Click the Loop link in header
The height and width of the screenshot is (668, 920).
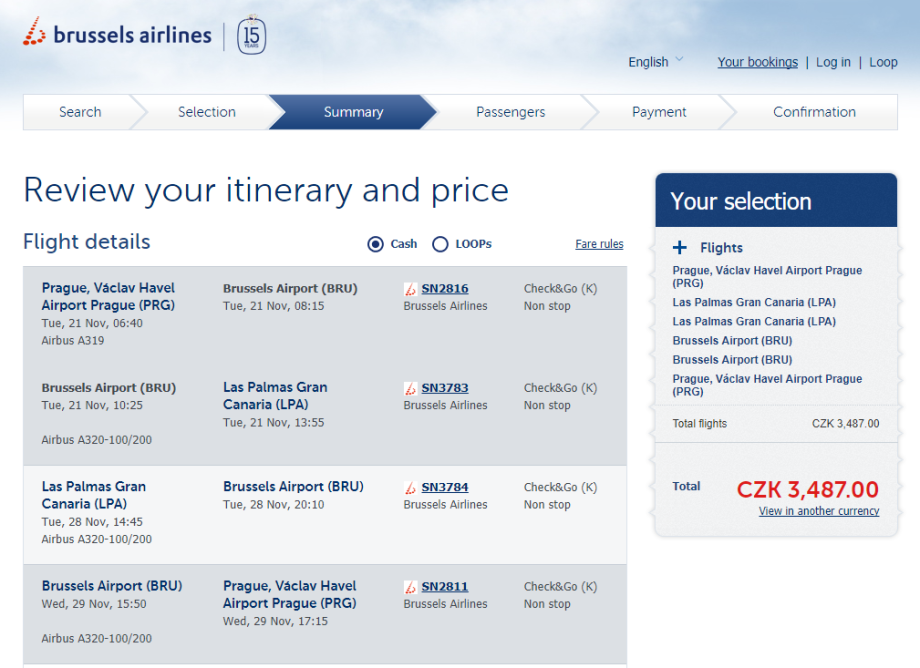[x=883, y=62]
